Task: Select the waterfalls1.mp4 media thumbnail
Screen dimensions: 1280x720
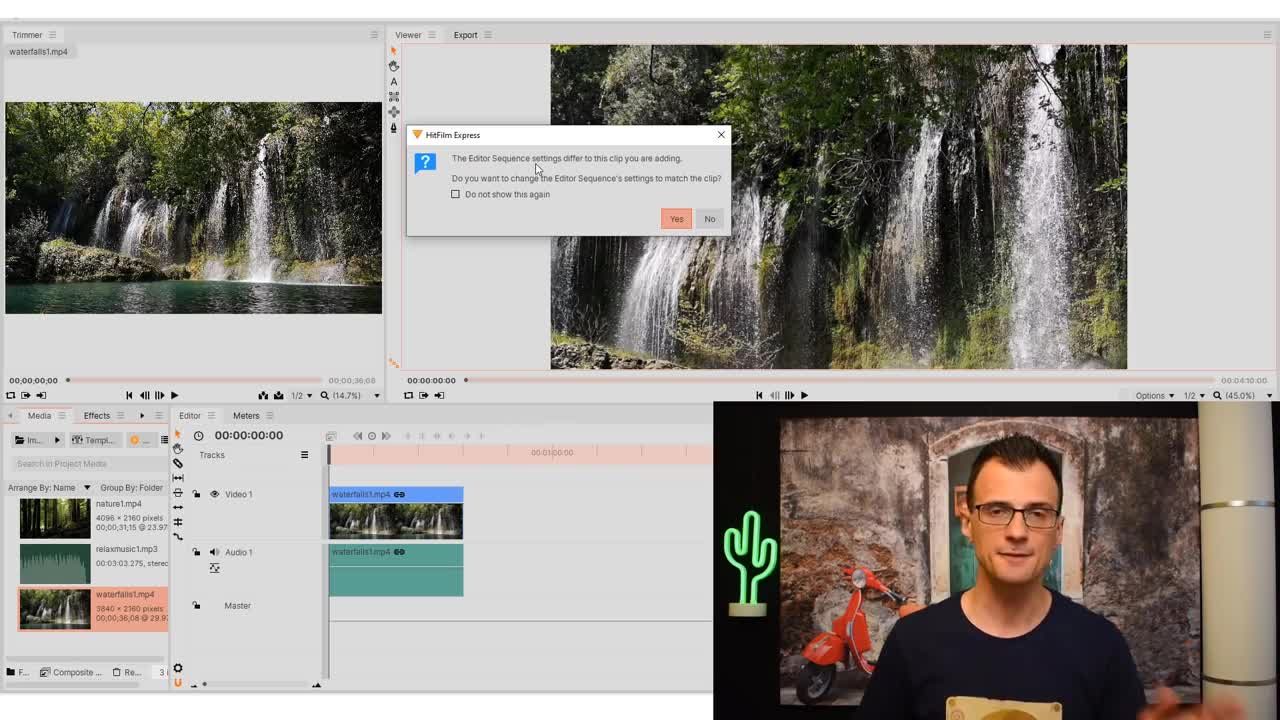Action: (55, 608)
